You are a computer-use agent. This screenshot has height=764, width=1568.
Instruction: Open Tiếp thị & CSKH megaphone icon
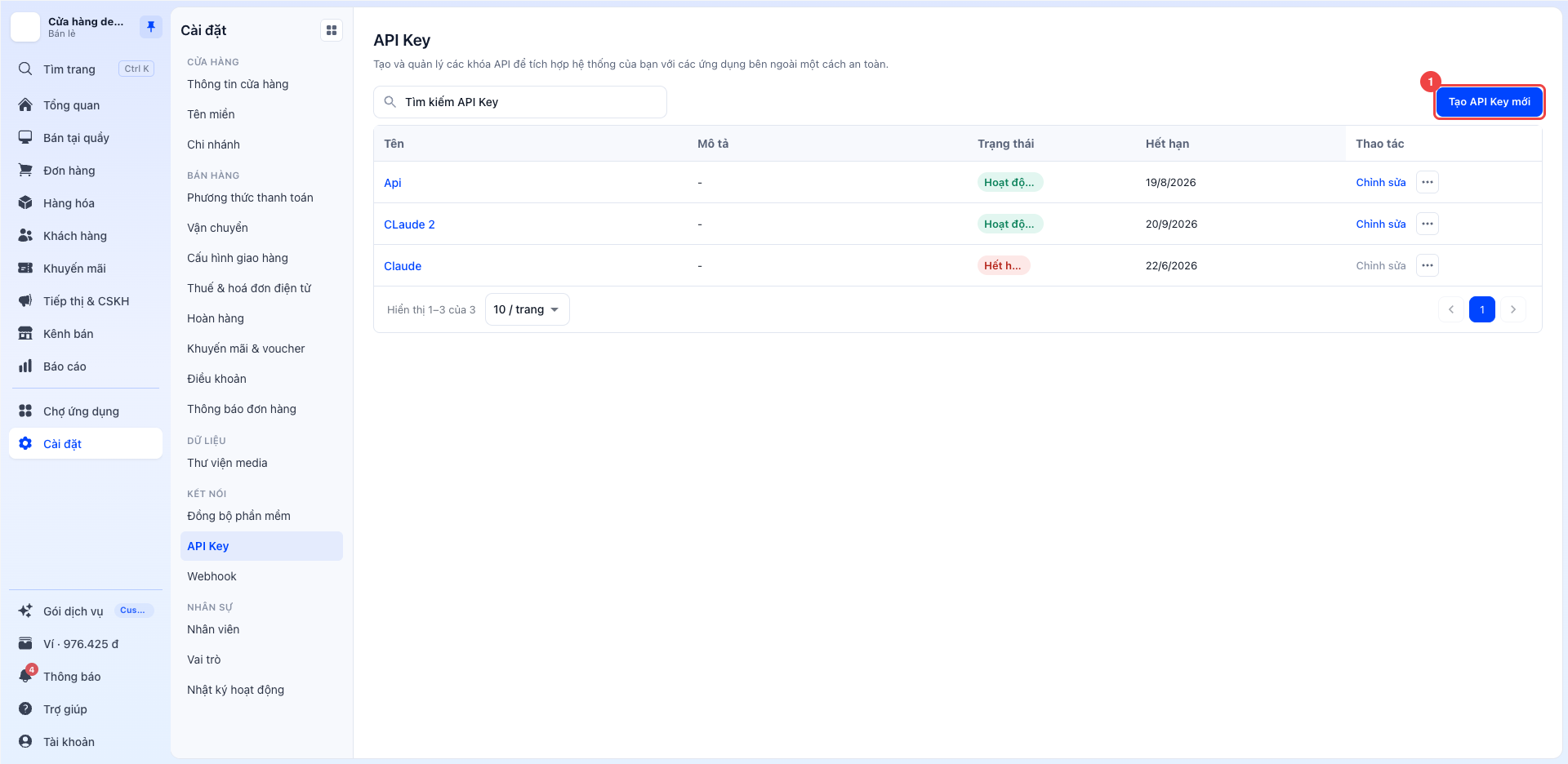[25, 300]
